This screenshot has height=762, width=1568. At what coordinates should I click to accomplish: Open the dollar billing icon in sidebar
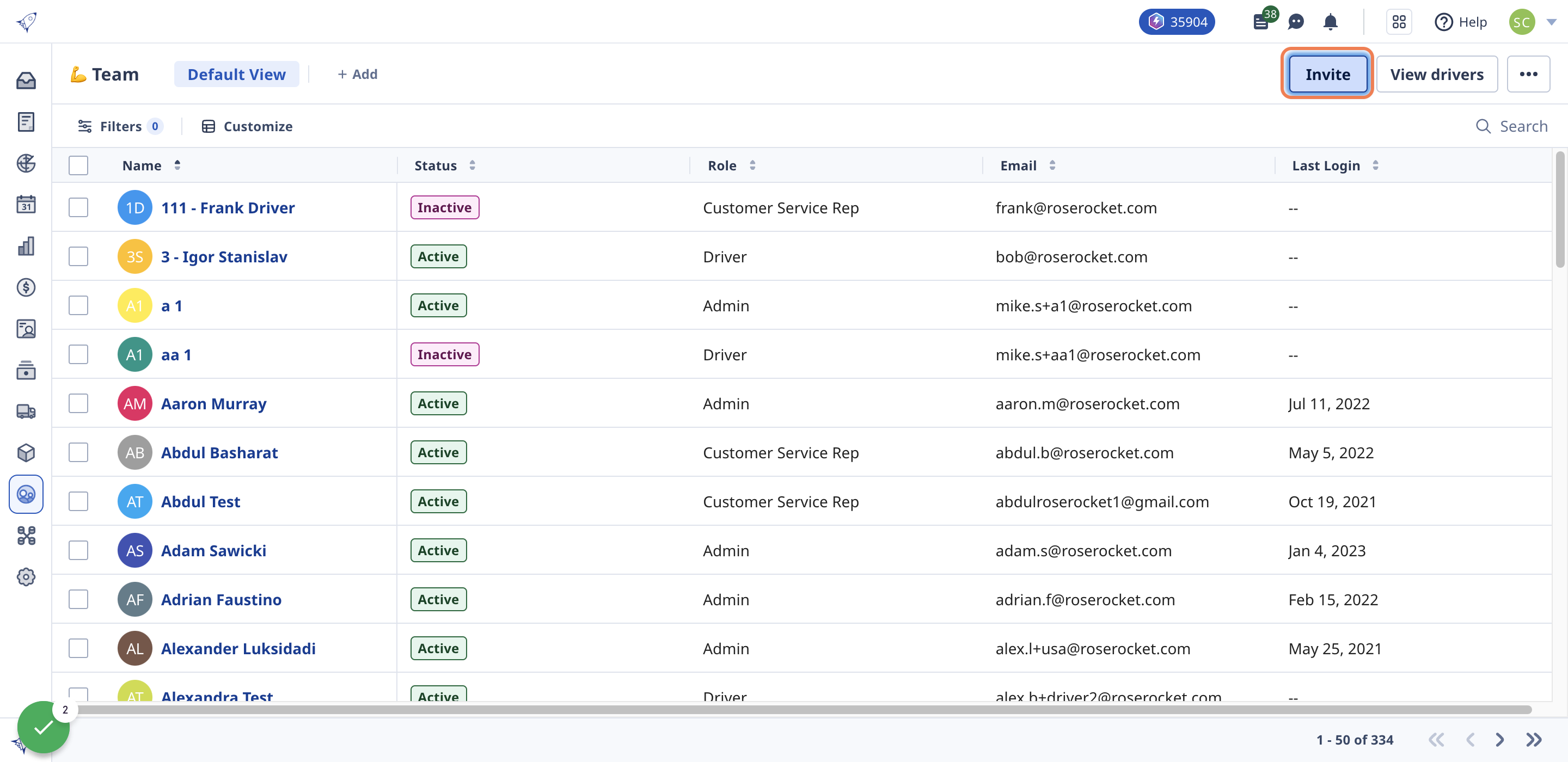click(x=26, y=287)
